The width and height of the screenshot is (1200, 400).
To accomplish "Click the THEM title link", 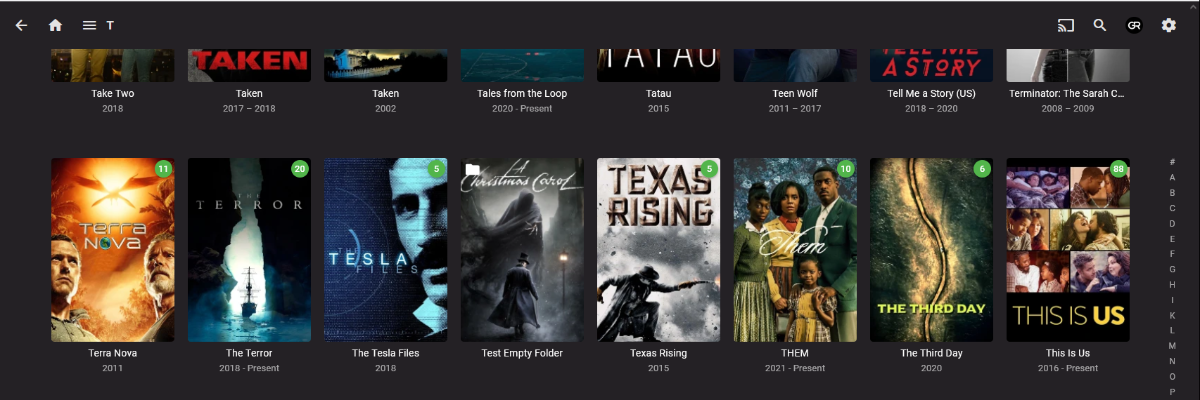I will click(795, 353).
